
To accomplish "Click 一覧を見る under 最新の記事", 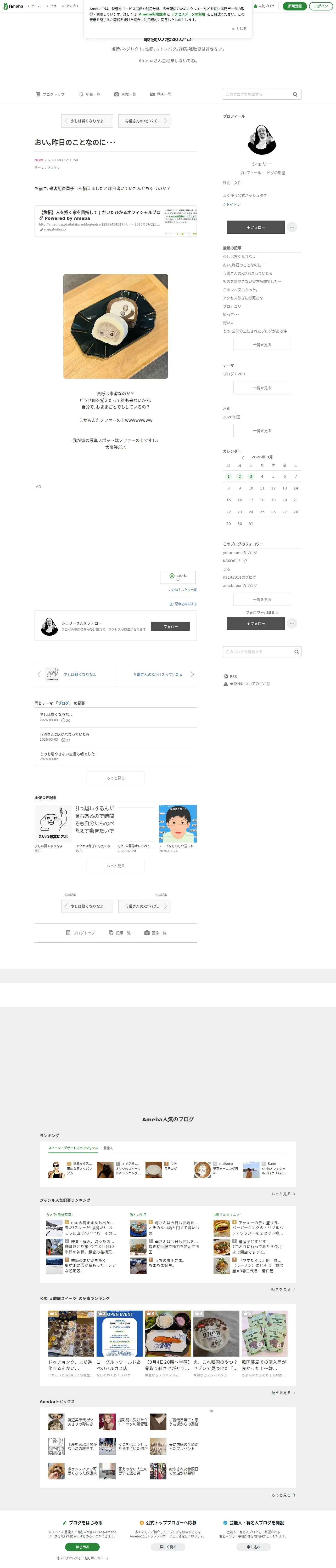I will (x=262, y=344).
